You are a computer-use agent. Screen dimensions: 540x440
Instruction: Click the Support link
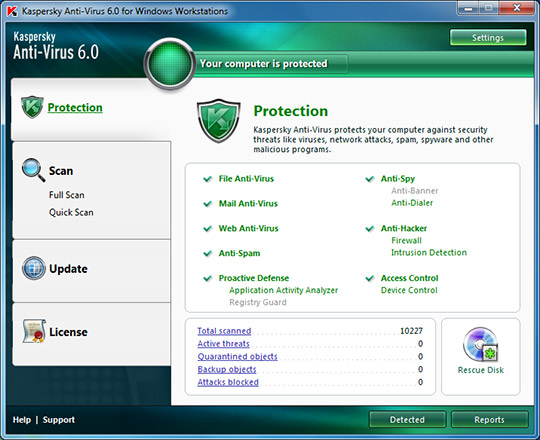coord(59,420)
